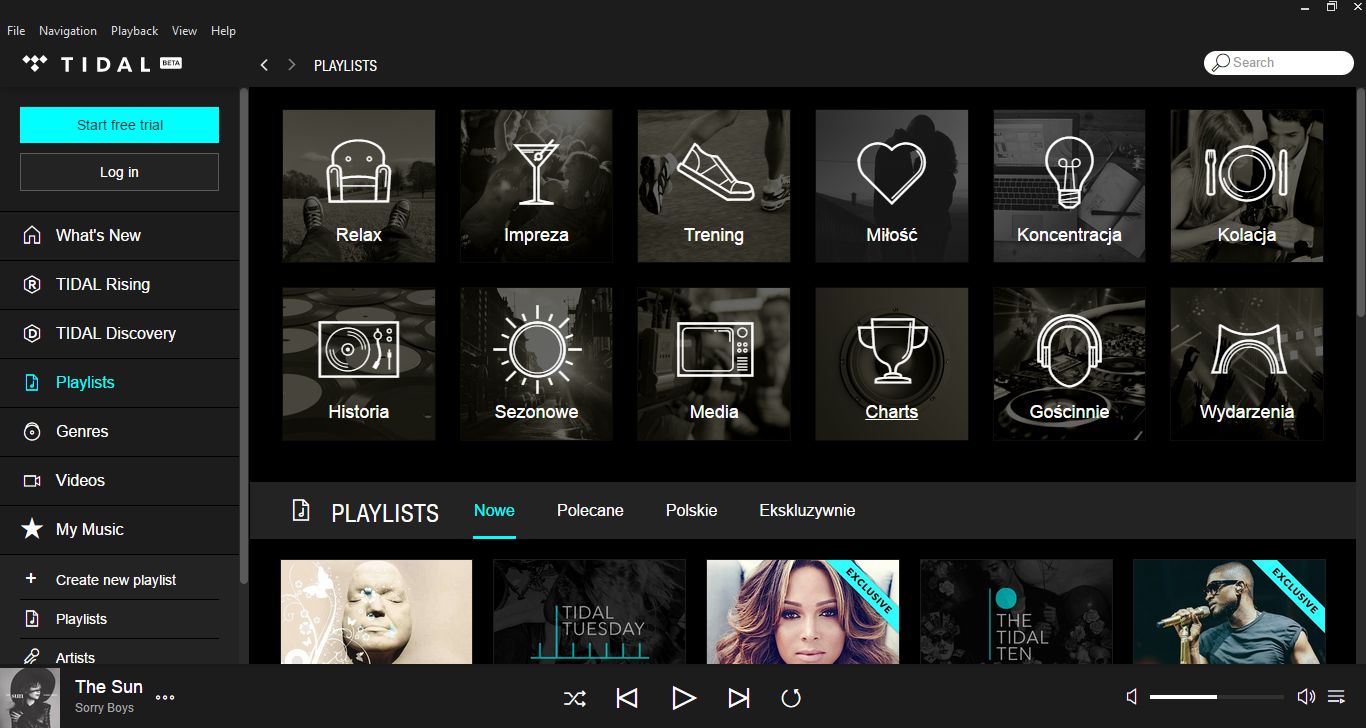Click the loud speaker volume icon

tap(1305, 696)
